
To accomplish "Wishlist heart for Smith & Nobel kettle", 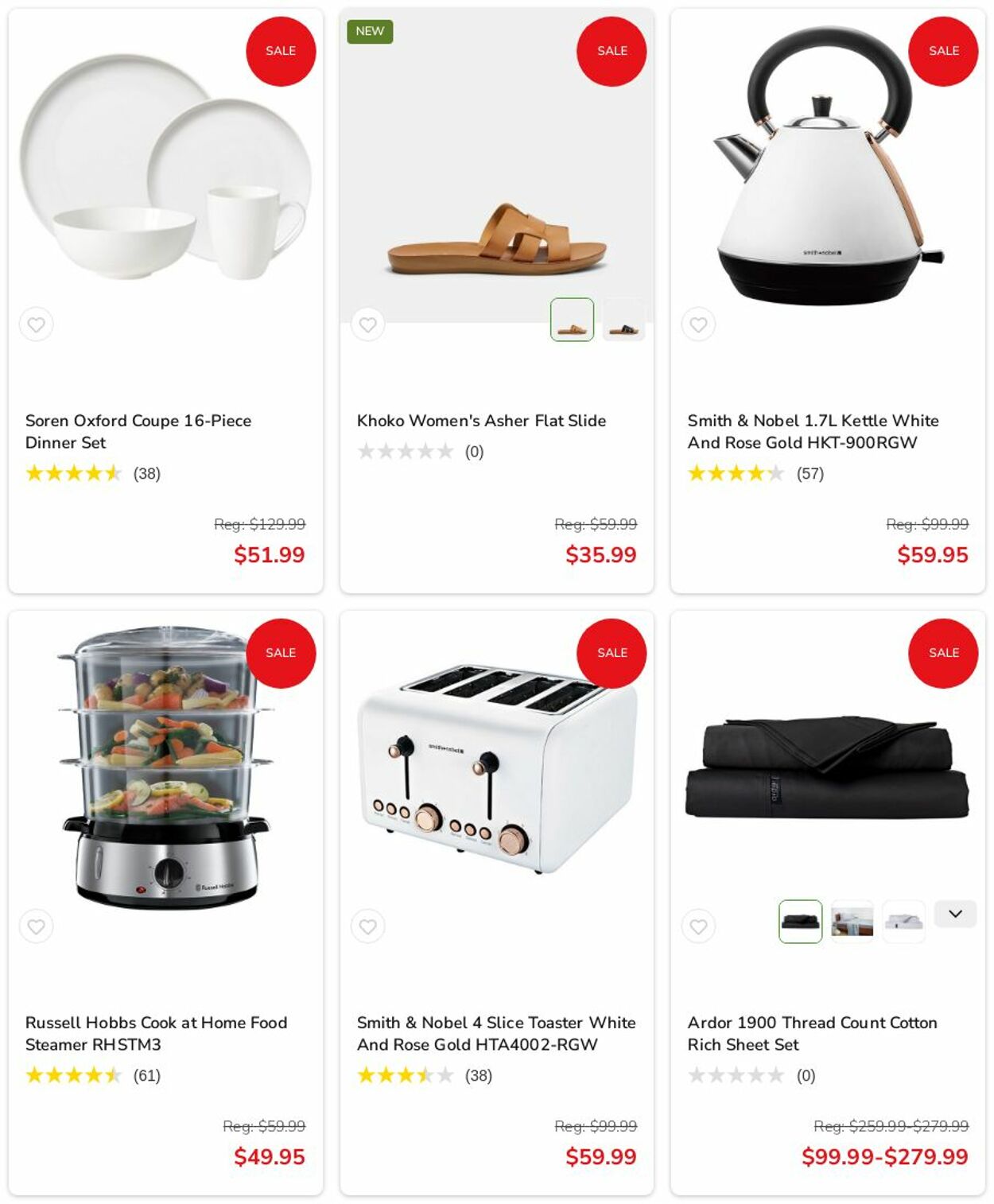I will click(x=698, y=324).
